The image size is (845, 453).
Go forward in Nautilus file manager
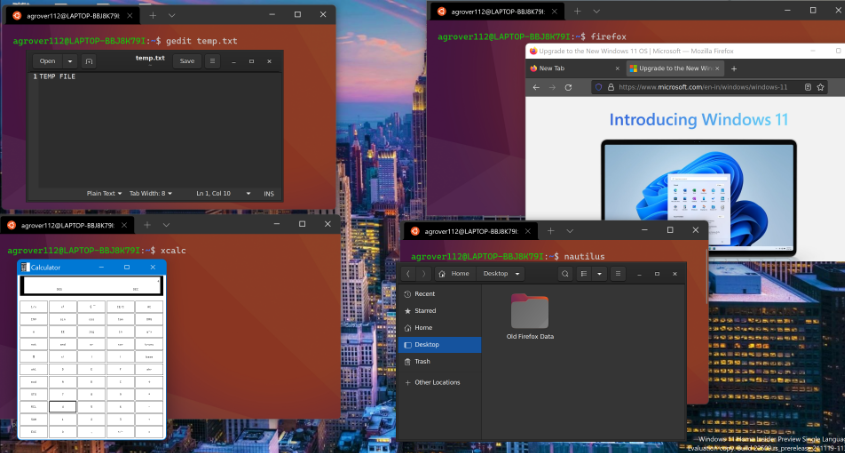424,274
